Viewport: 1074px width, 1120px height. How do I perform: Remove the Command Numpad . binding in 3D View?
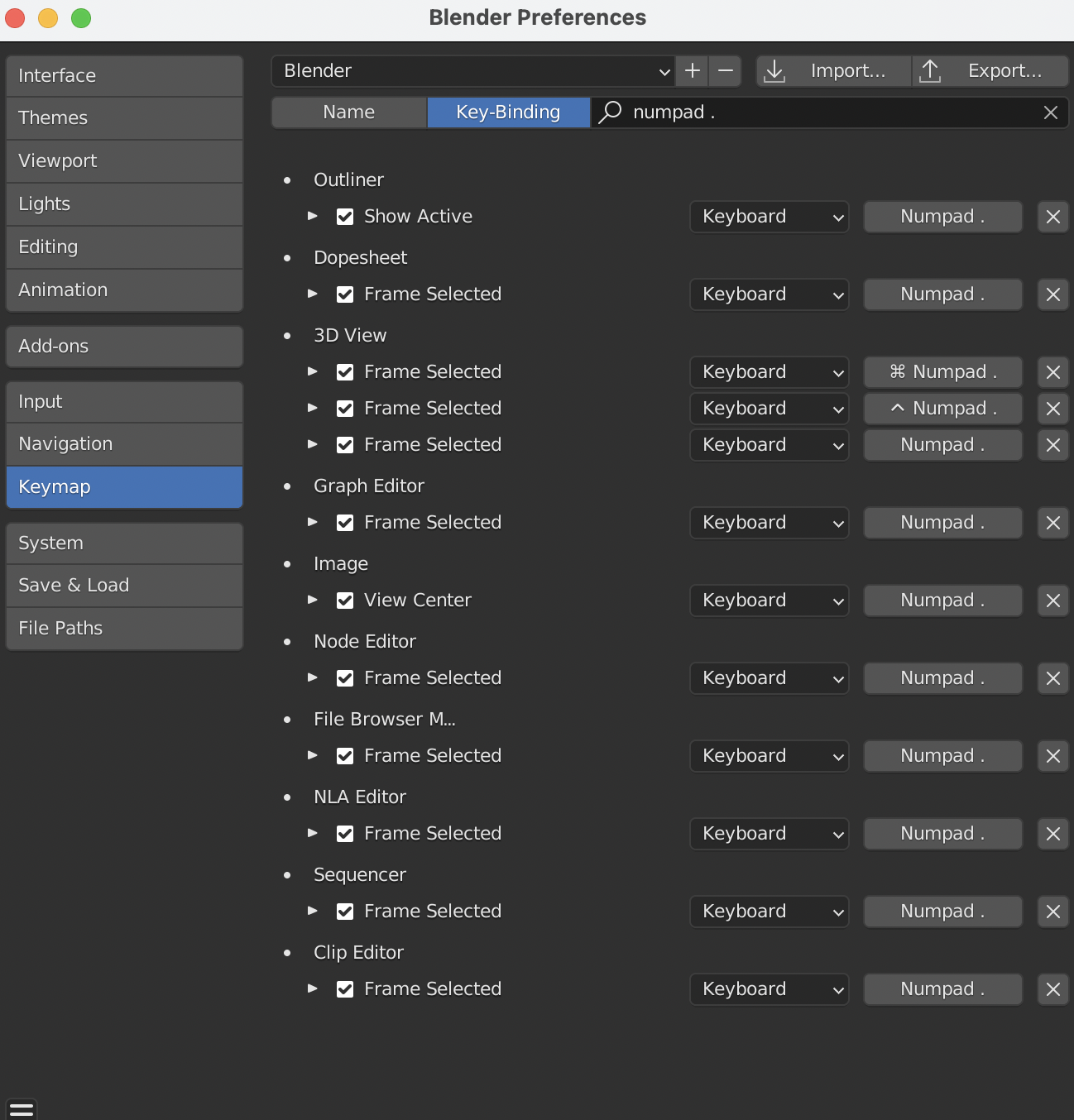(1053, 372)
